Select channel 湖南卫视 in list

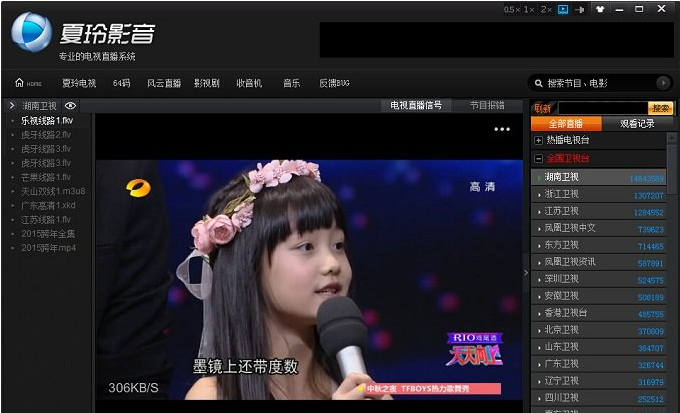point(598,177)
